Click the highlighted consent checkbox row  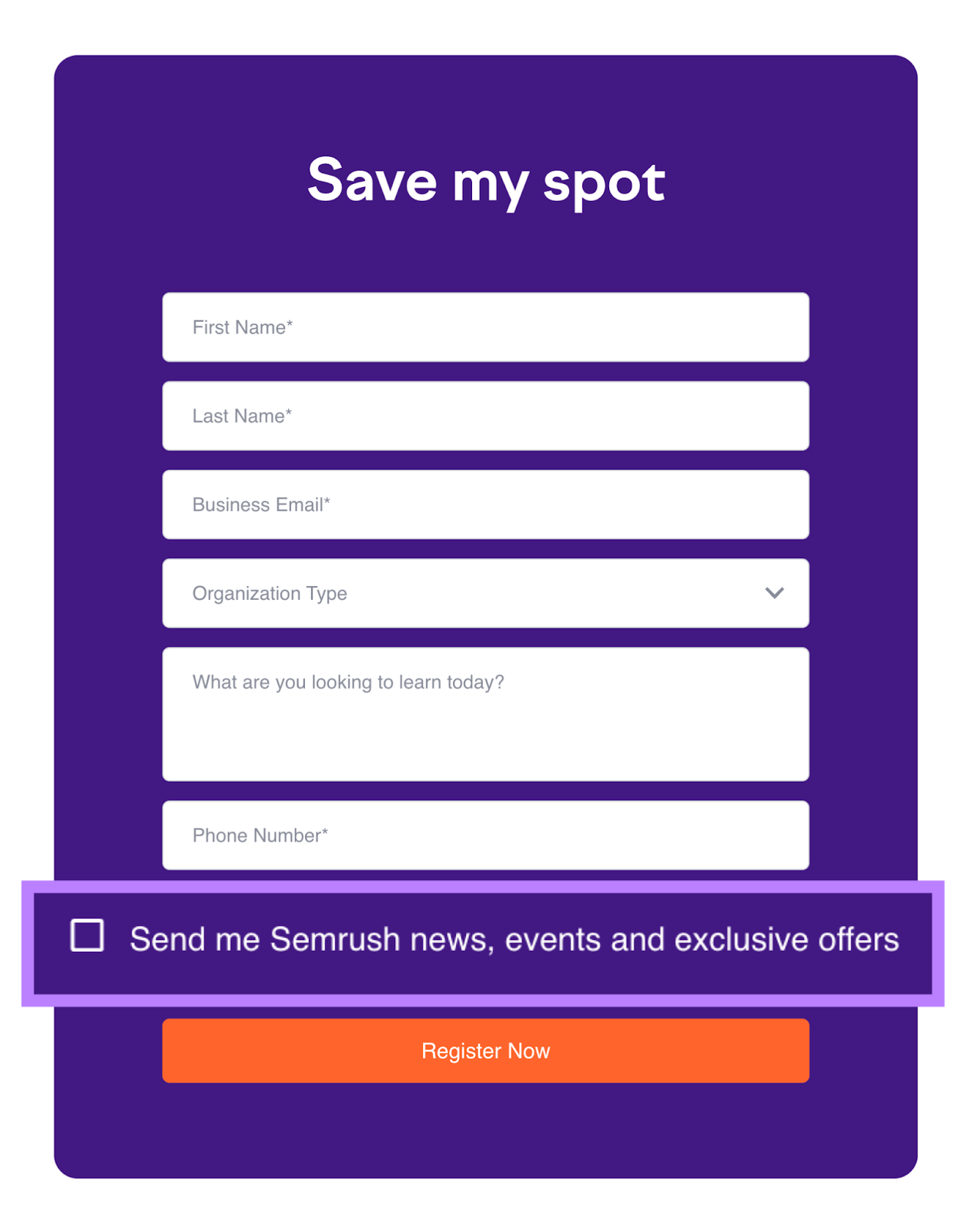point(485,939)
